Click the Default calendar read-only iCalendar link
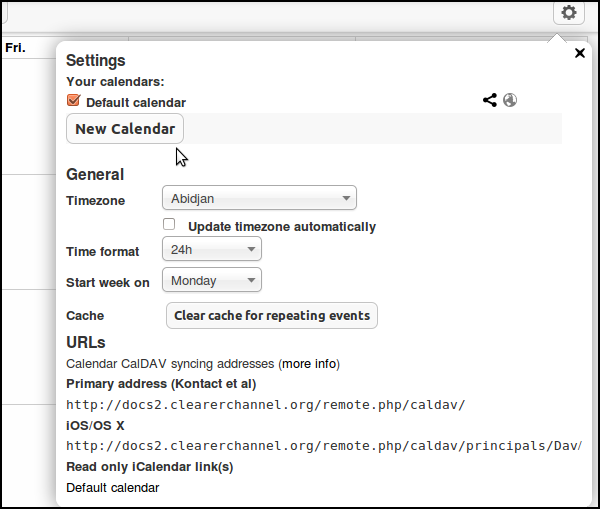 coord(112,488)
